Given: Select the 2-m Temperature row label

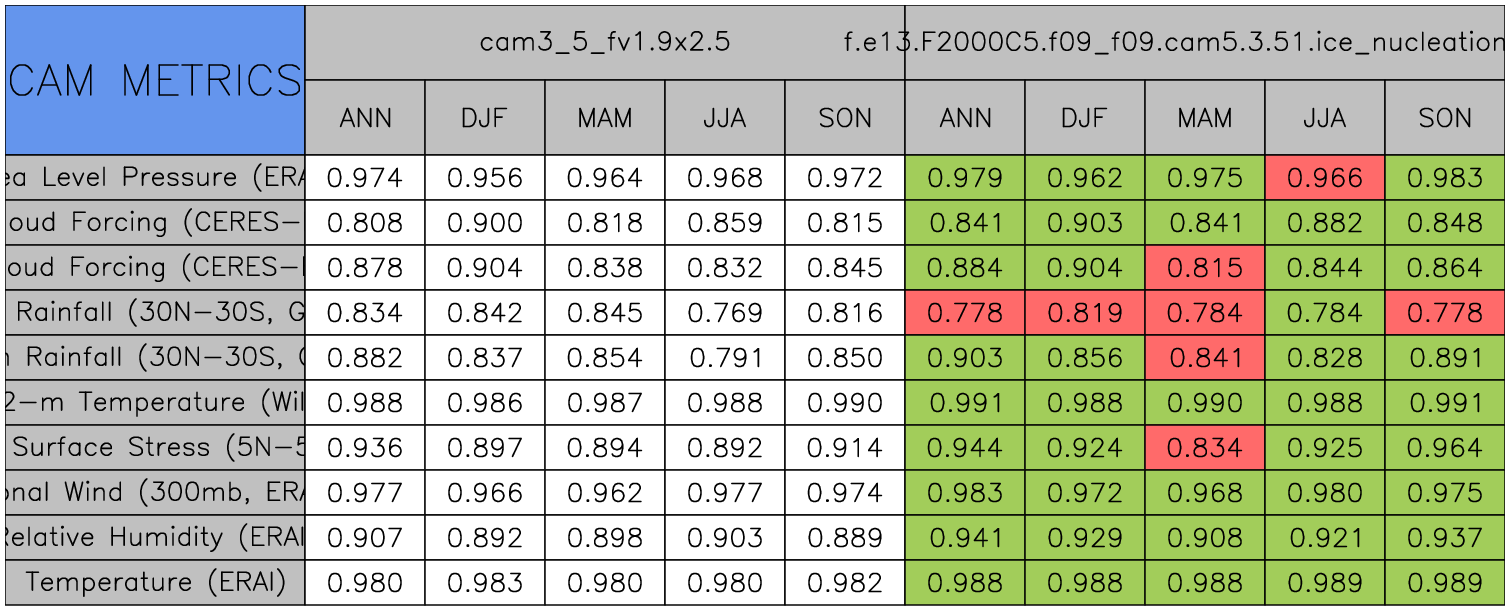Looking at the screenshot, I should pyautogui.click(x=155, y=403).
